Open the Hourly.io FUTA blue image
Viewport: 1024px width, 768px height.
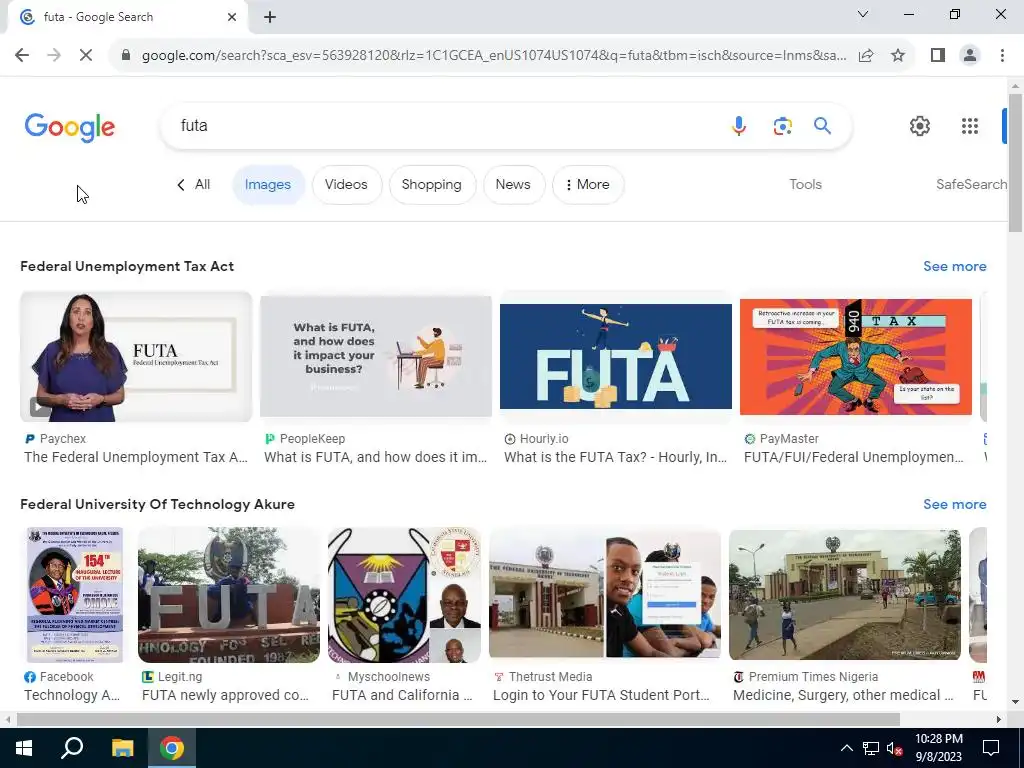tap(616, 357)
